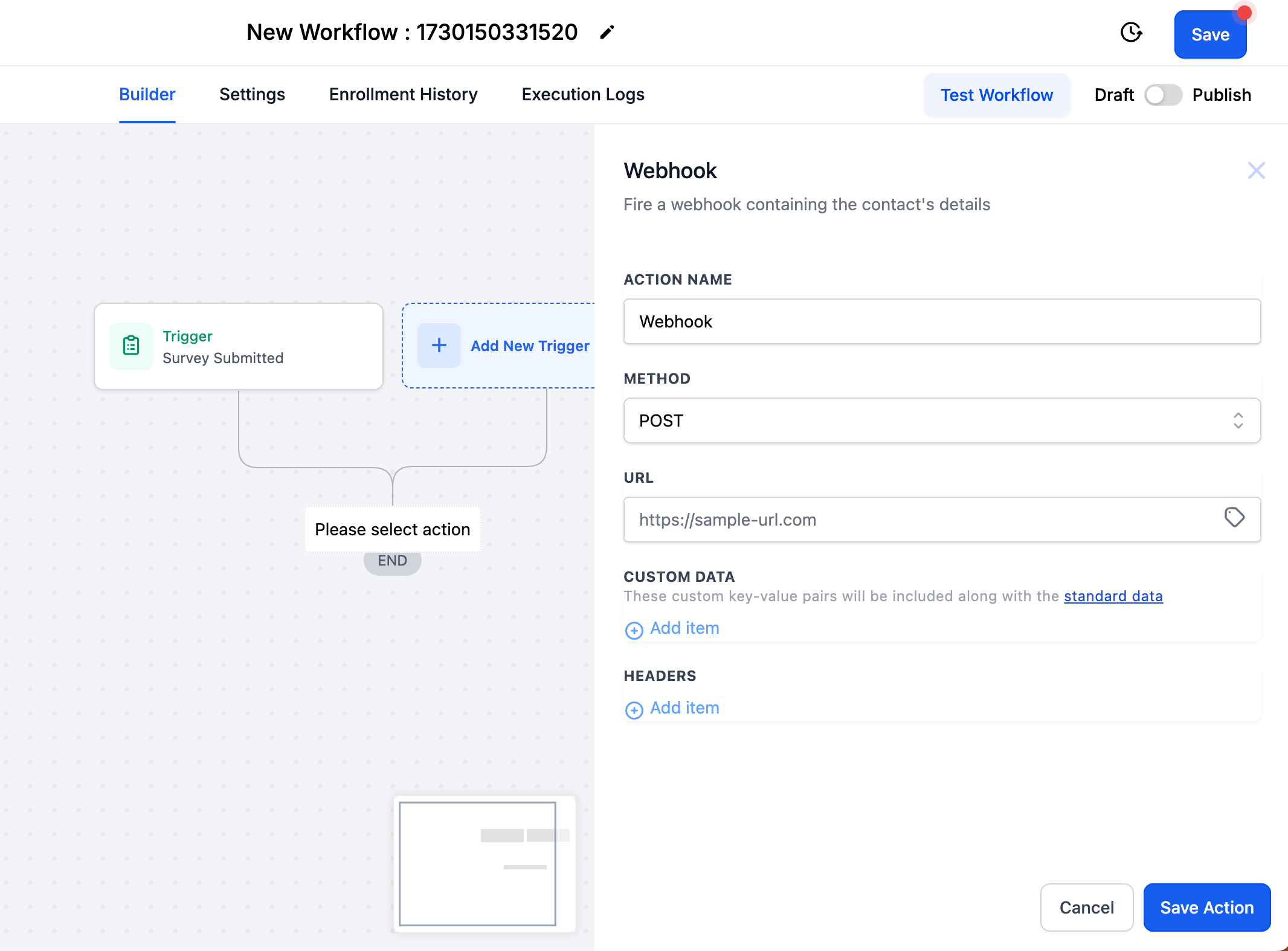
Task: Click the pencil icon to rename workflow
Action: 607,33
